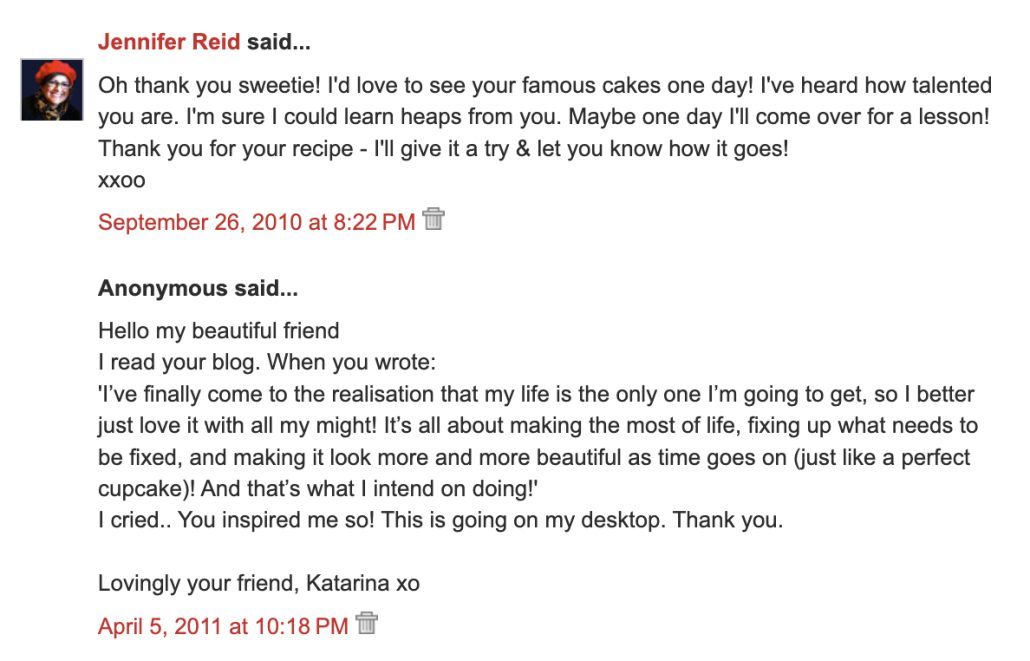Click the "Anonymous said..." heading
The height and width of the screenshot is (661, 1030).
(x=198, y=289)
